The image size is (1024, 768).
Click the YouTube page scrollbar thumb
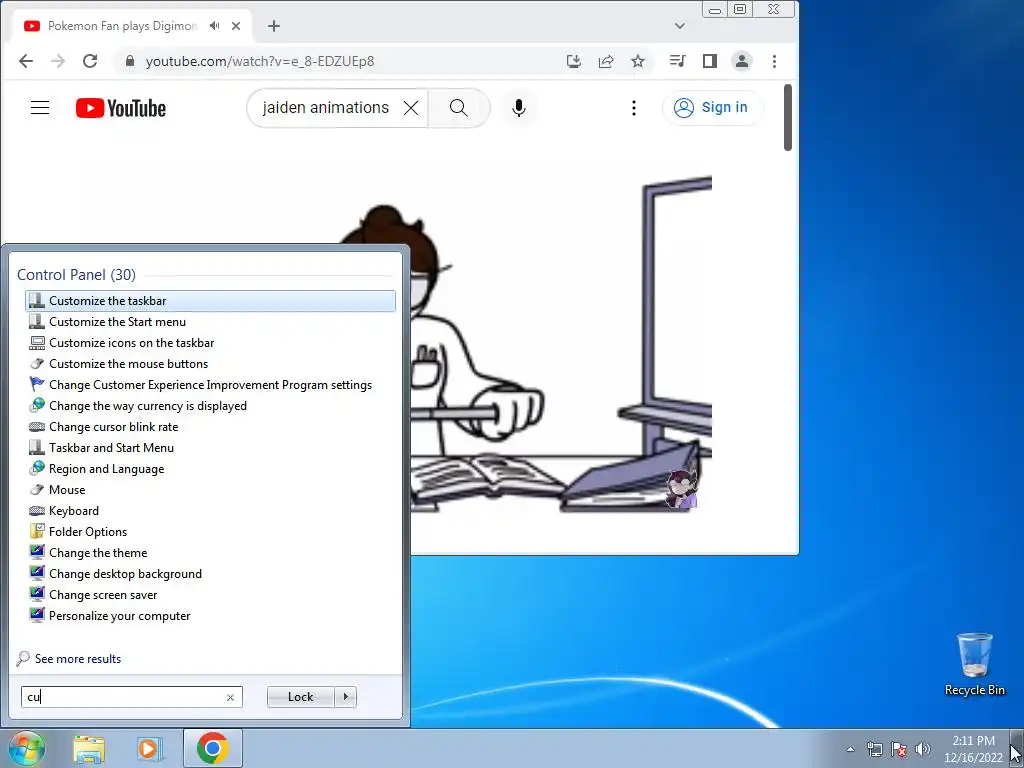pos(788,118)
